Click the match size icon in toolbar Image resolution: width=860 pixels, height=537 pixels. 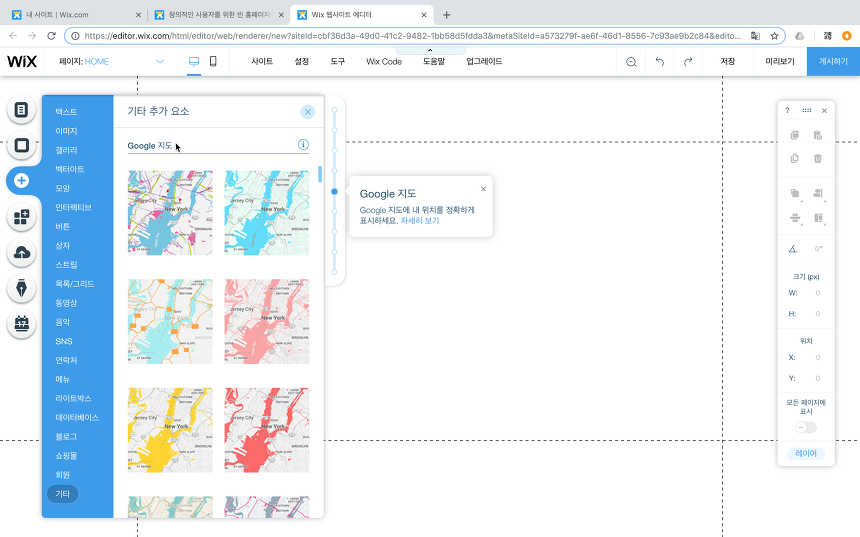pos(818,218)
